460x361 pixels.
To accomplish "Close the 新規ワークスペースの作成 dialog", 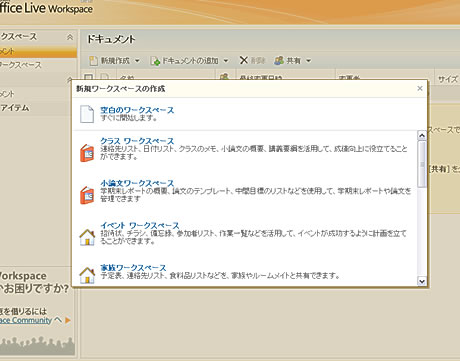I will tap(420, 88).
